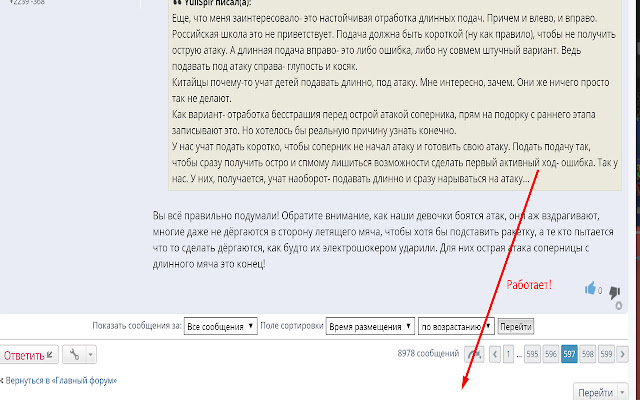This screenshot has width=640, height=400.
Task: Click the 'Ответить' reply button
Action: point(29,355)
